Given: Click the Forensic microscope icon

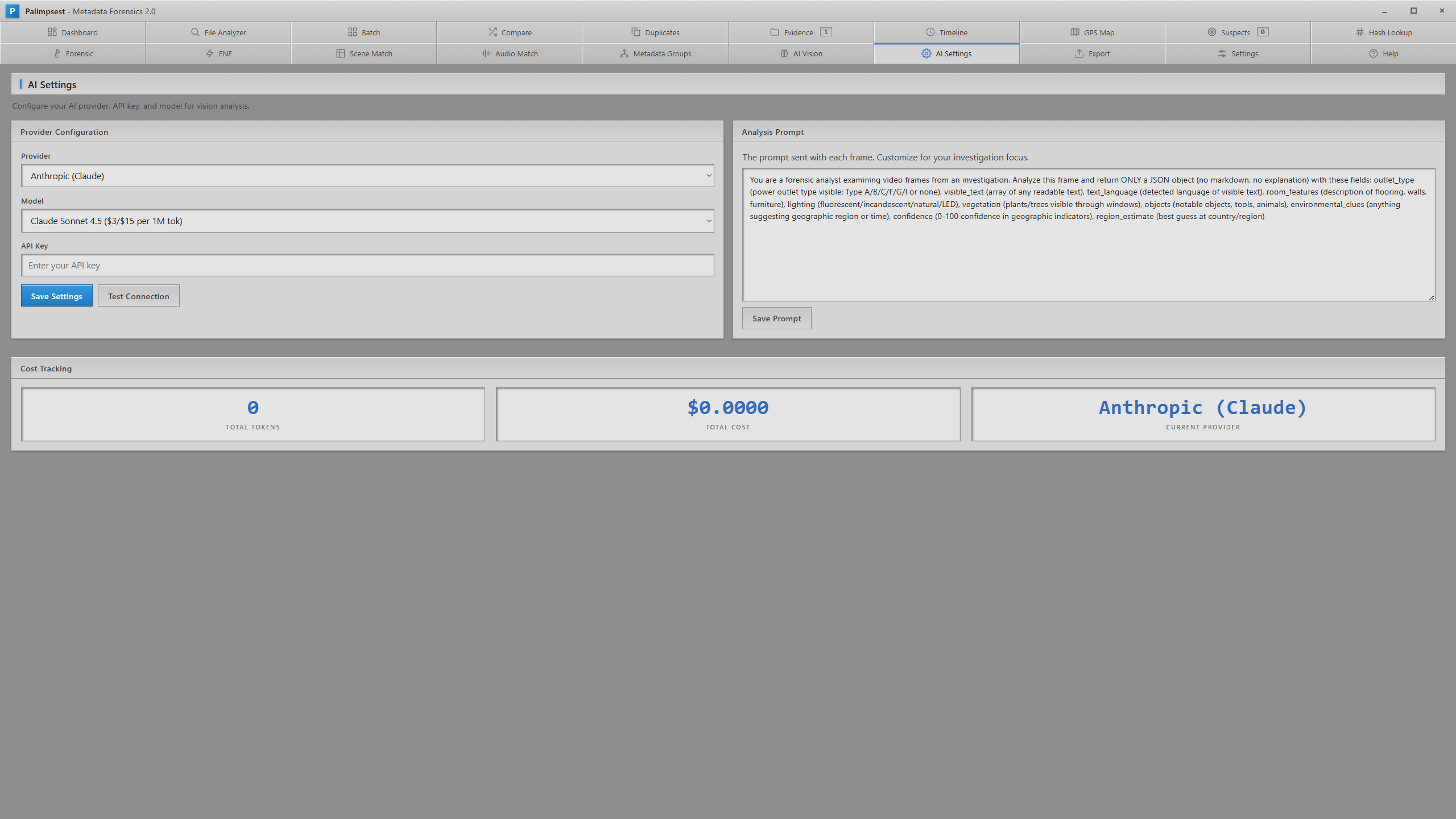Looking at the screenshot, I should coord(57,53).
